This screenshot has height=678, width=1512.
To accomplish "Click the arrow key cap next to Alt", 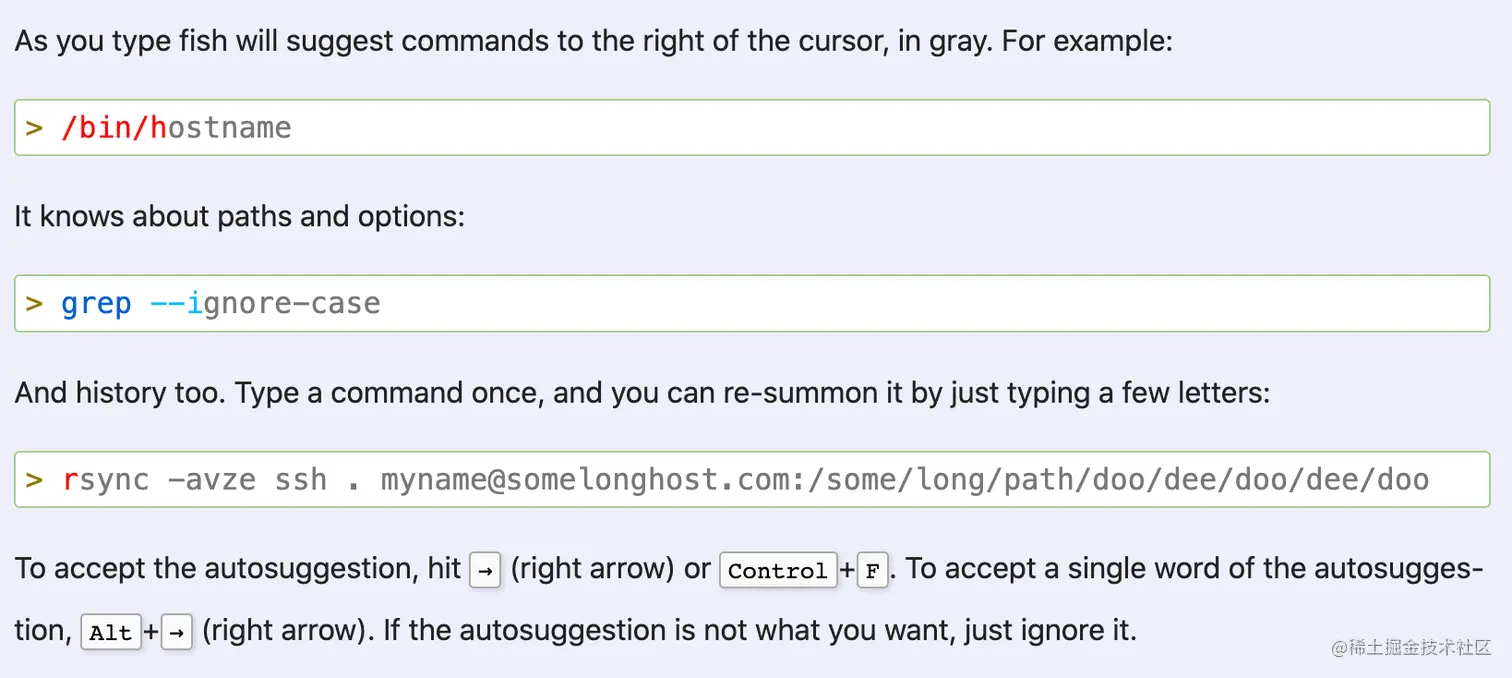I will click(x=176, y=632).
